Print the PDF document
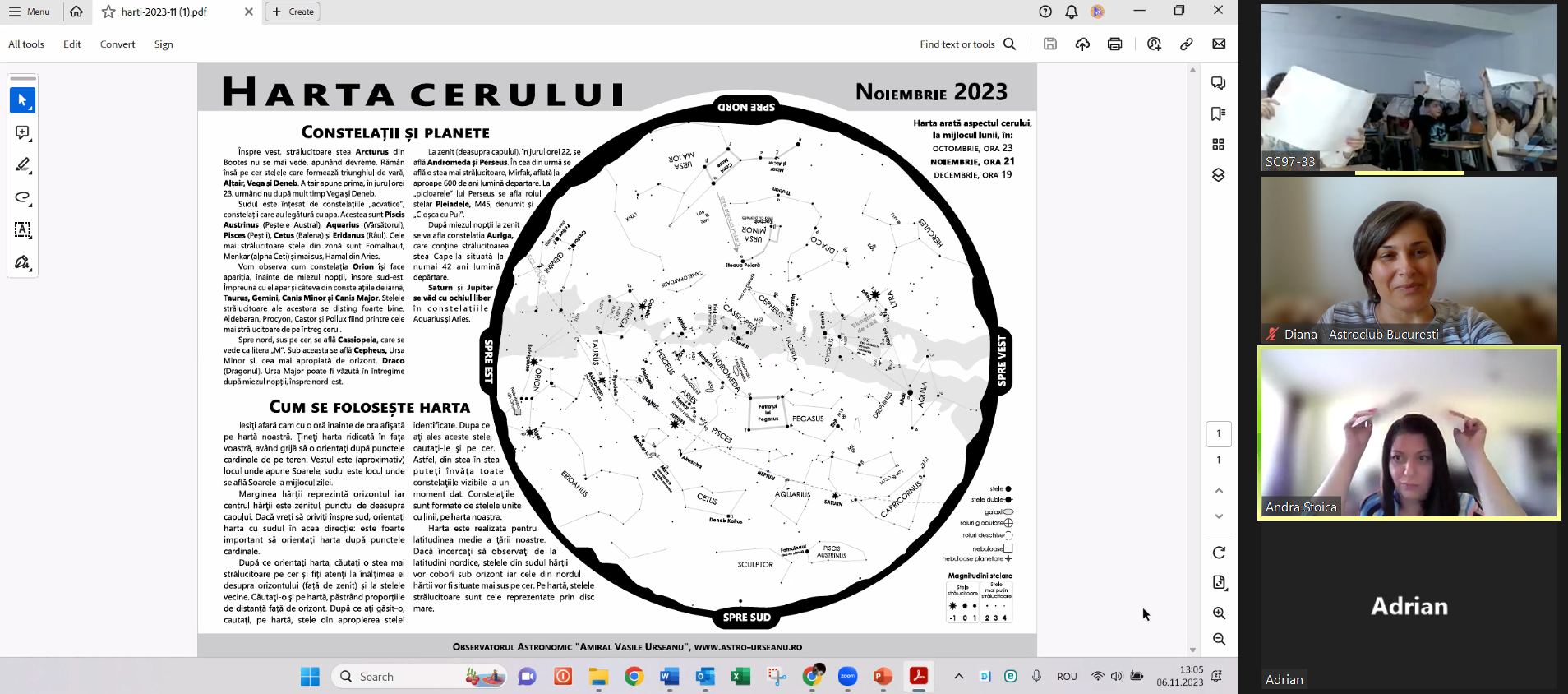 (x=1114, y=44)
